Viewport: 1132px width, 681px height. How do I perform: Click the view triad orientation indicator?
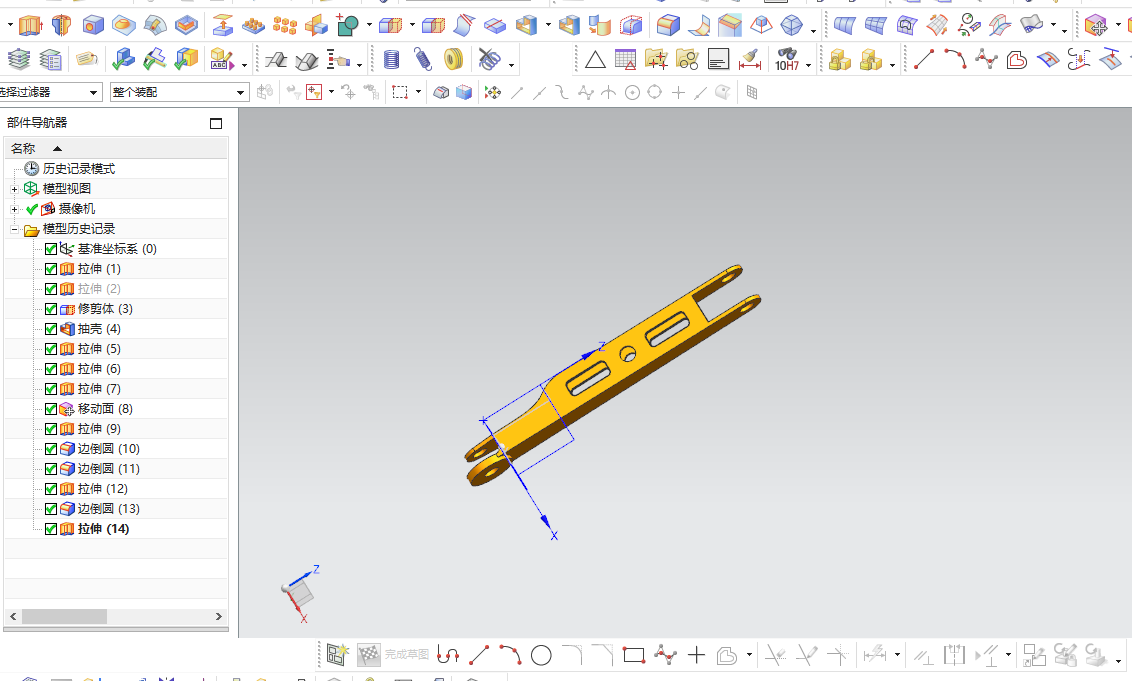pyautogui.click(x=302, y=594)
